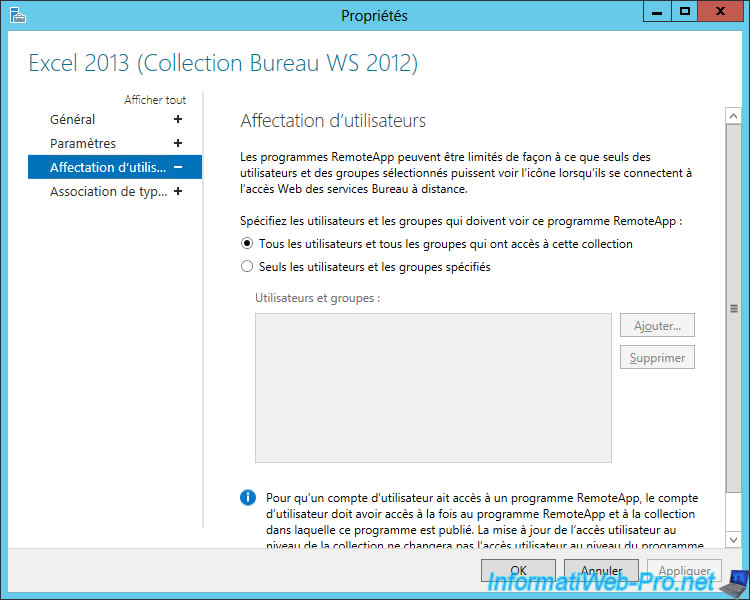Screen dimensions: 750x600
Task: Open the Association de typ... section
Action: tap(109, 191)
